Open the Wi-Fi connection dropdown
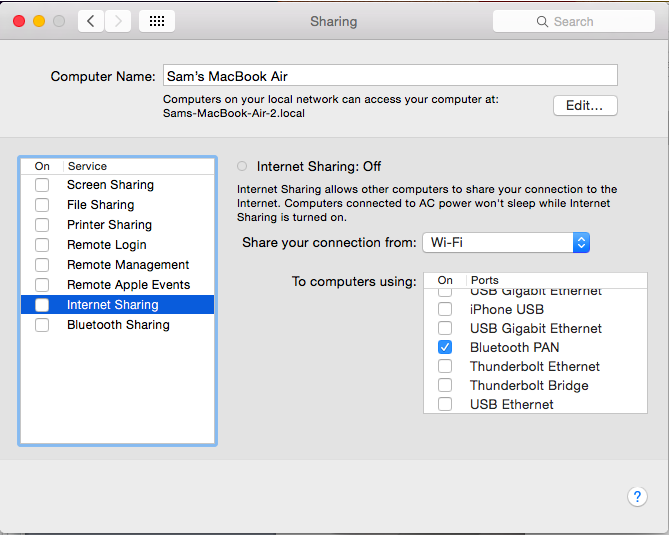 point(506,243)
